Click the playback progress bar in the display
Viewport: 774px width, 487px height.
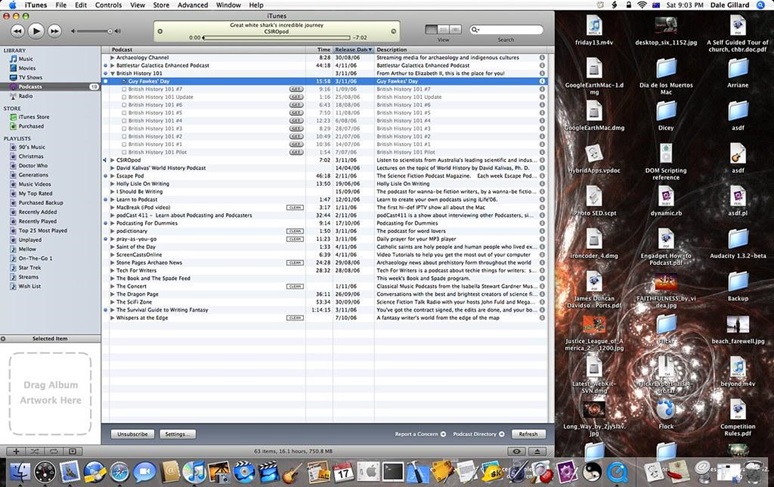(x=276, y=37)
